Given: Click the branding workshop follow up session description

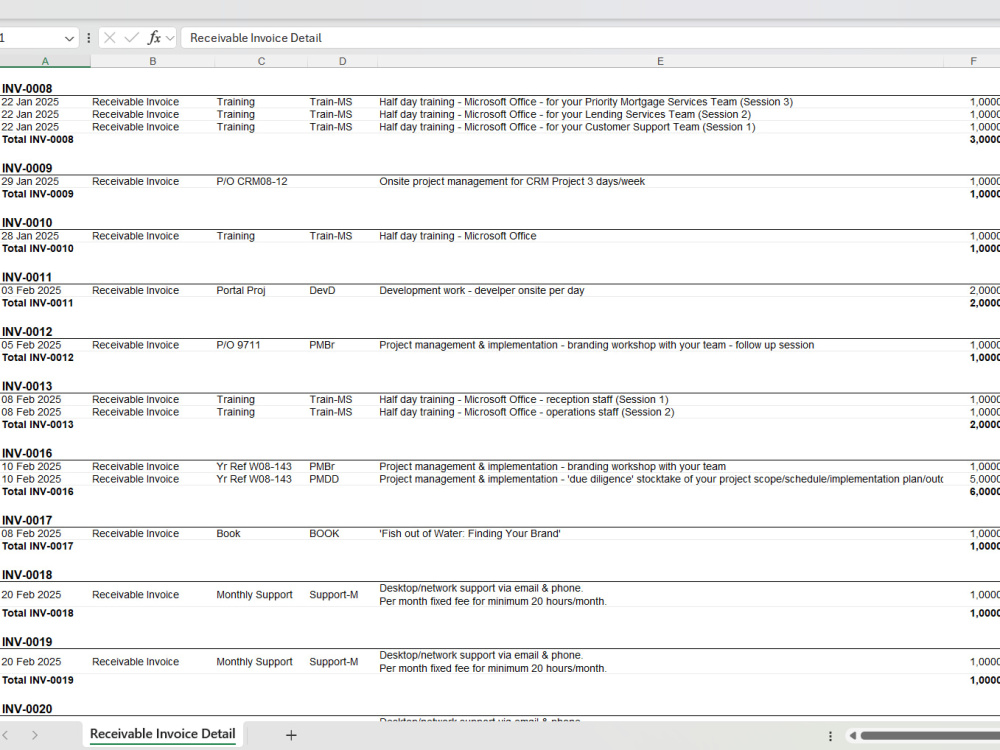Looking at the screenshot, I should point(596,345).
